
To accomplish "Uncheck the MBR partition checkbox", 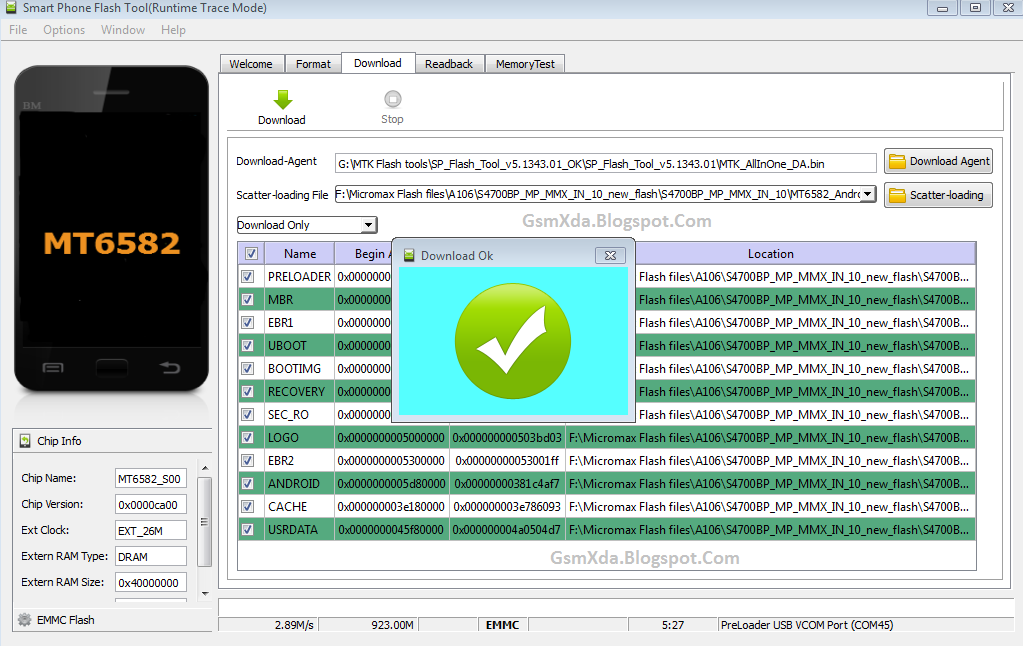I will (x=248, y=300).
